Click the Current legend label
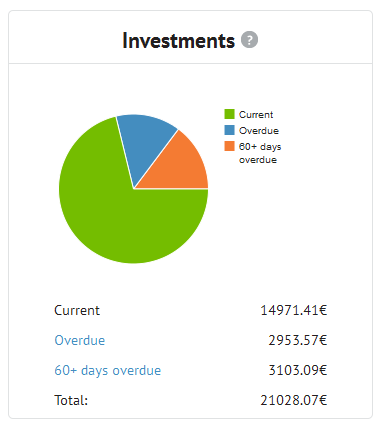The height and width of the screenshot is (422, 382). tap(256, 115)
